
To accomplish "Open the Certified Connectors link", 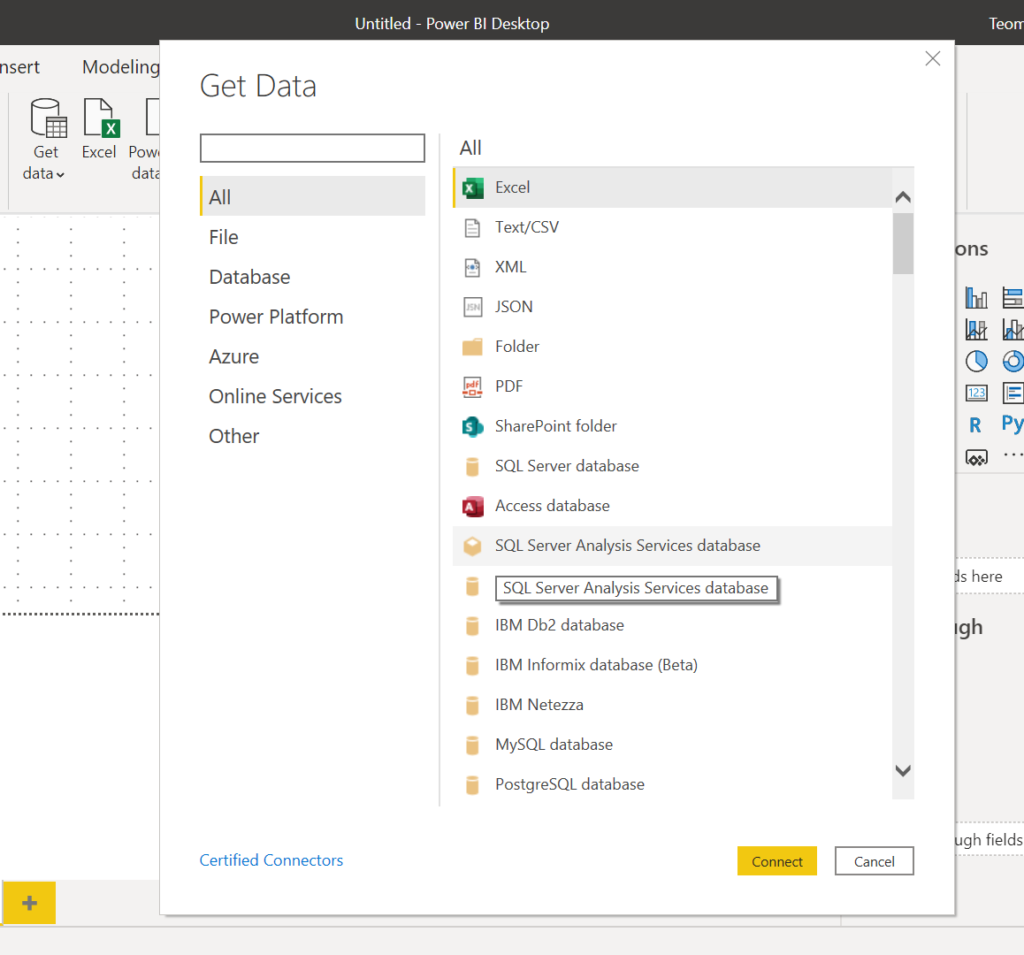I will click(271, 860).
